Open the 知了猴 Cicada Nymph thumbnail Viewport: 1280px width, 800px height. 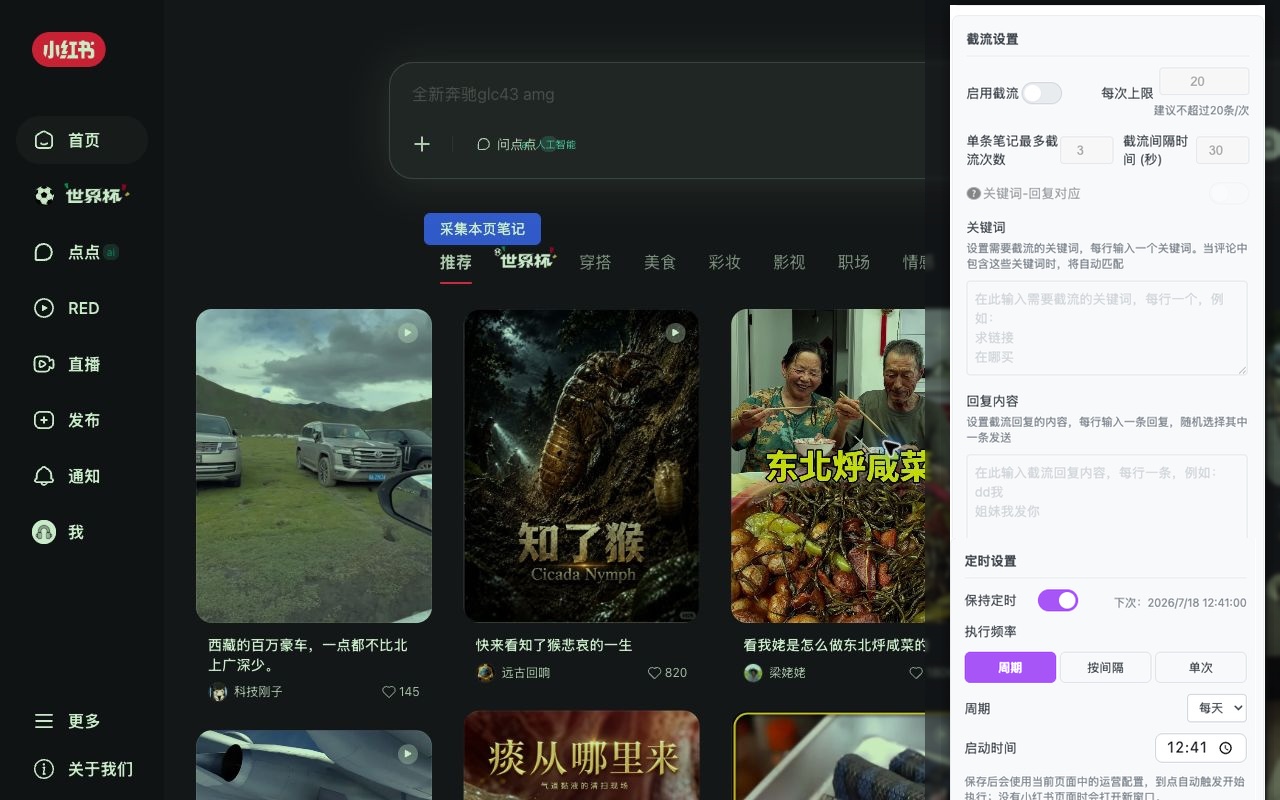[582, 466]
